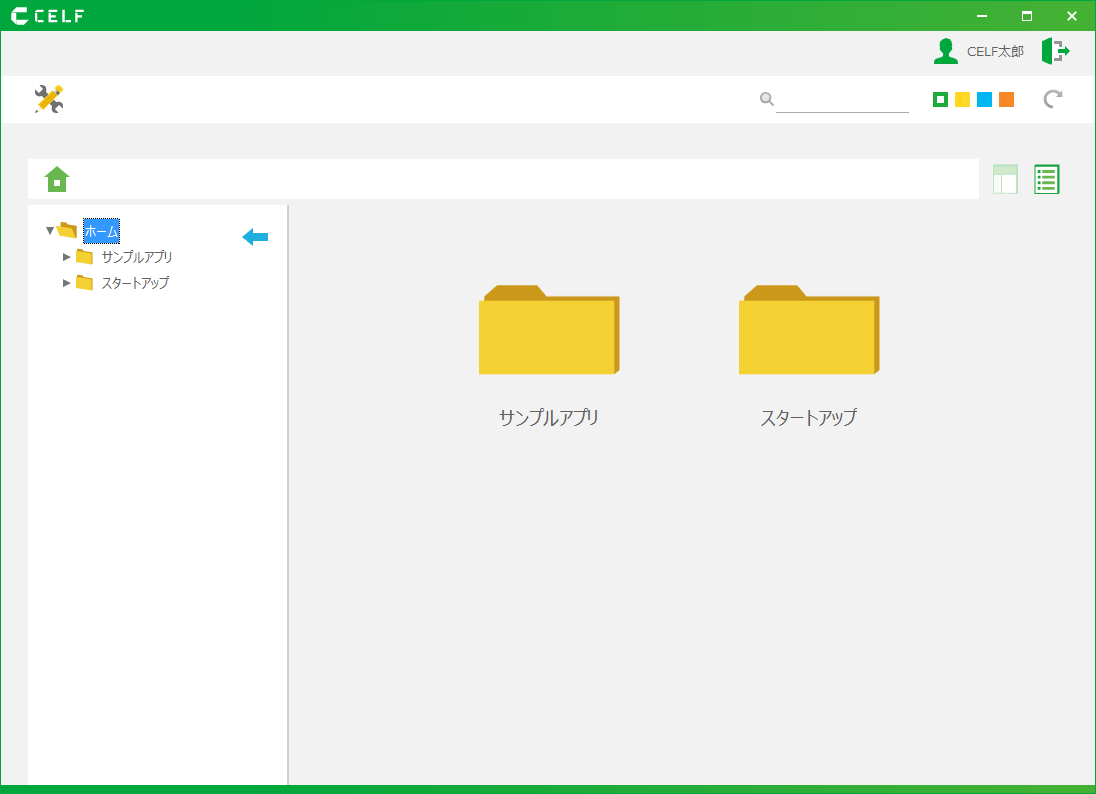Select the green color filter square
Viewport: 1096px width, 794px height.
[x=940, y=99]
